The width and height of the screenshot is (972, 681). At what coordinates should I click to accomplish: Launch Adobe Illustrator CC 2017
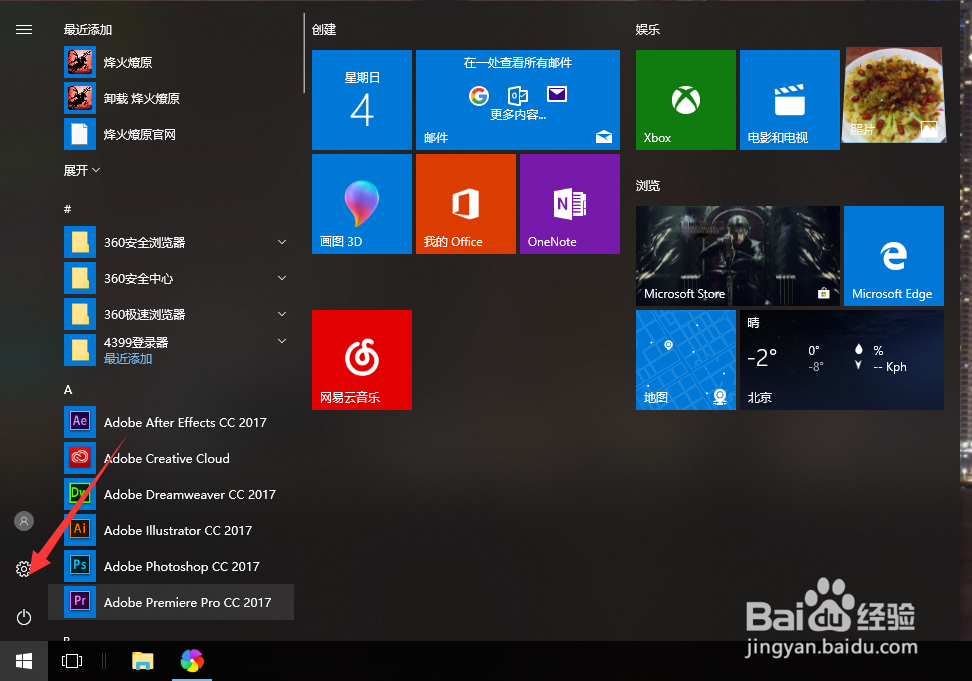[170, 530]
